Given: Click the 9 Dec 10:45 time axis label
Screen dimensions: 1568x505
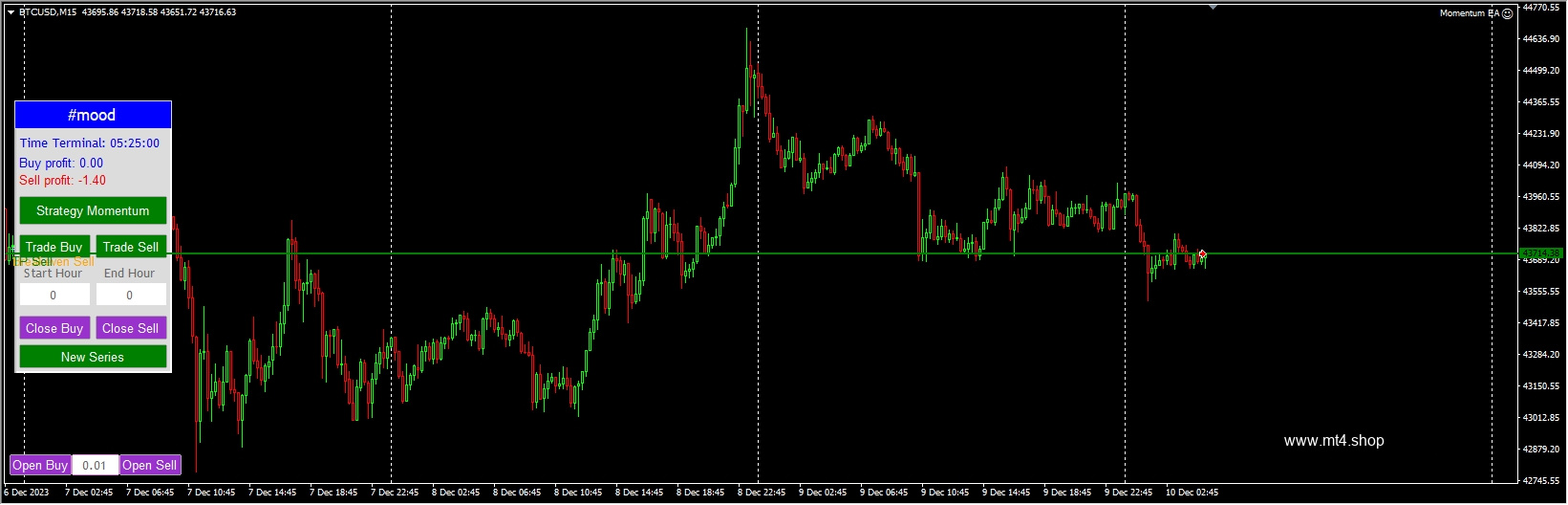Looking at the screenshot, I should pos(945,493).
